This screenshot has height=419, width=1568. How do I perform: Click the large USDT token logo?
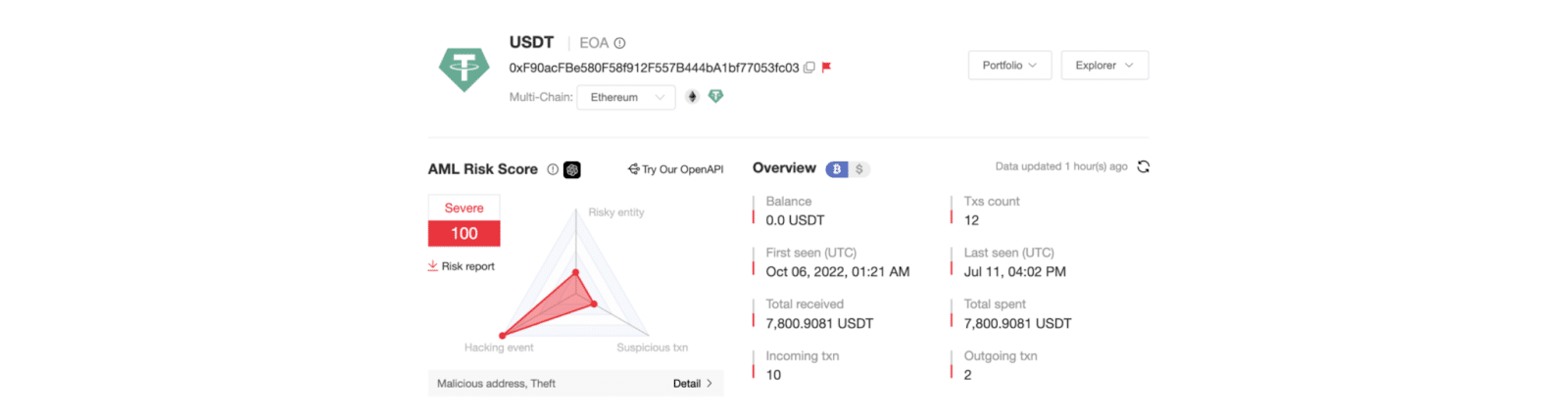coord(464,70)
